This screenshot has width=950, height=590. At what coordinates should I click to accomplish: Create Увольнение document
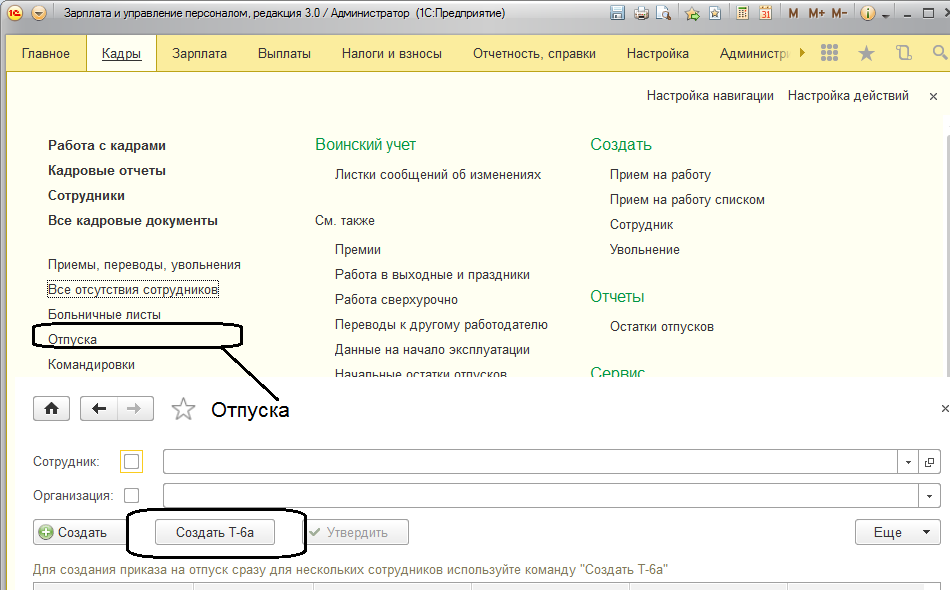645,250
